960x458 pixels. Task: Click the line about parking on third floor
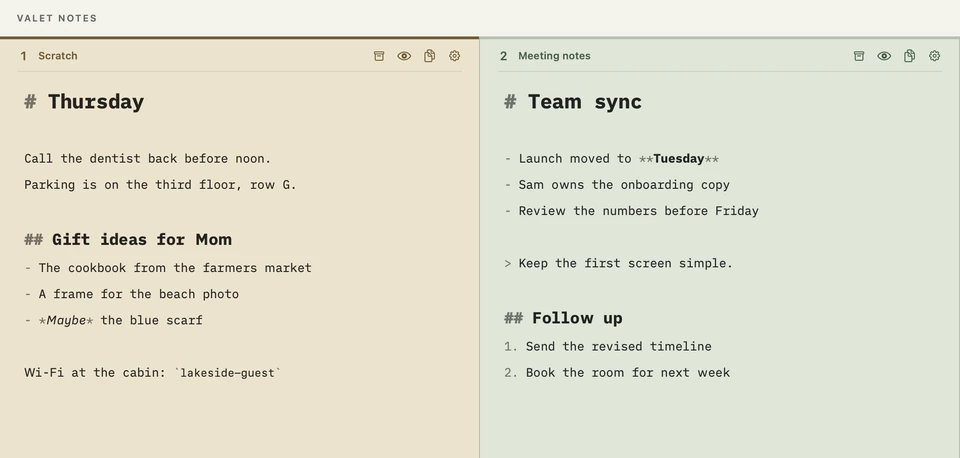(x=160, y=185)
